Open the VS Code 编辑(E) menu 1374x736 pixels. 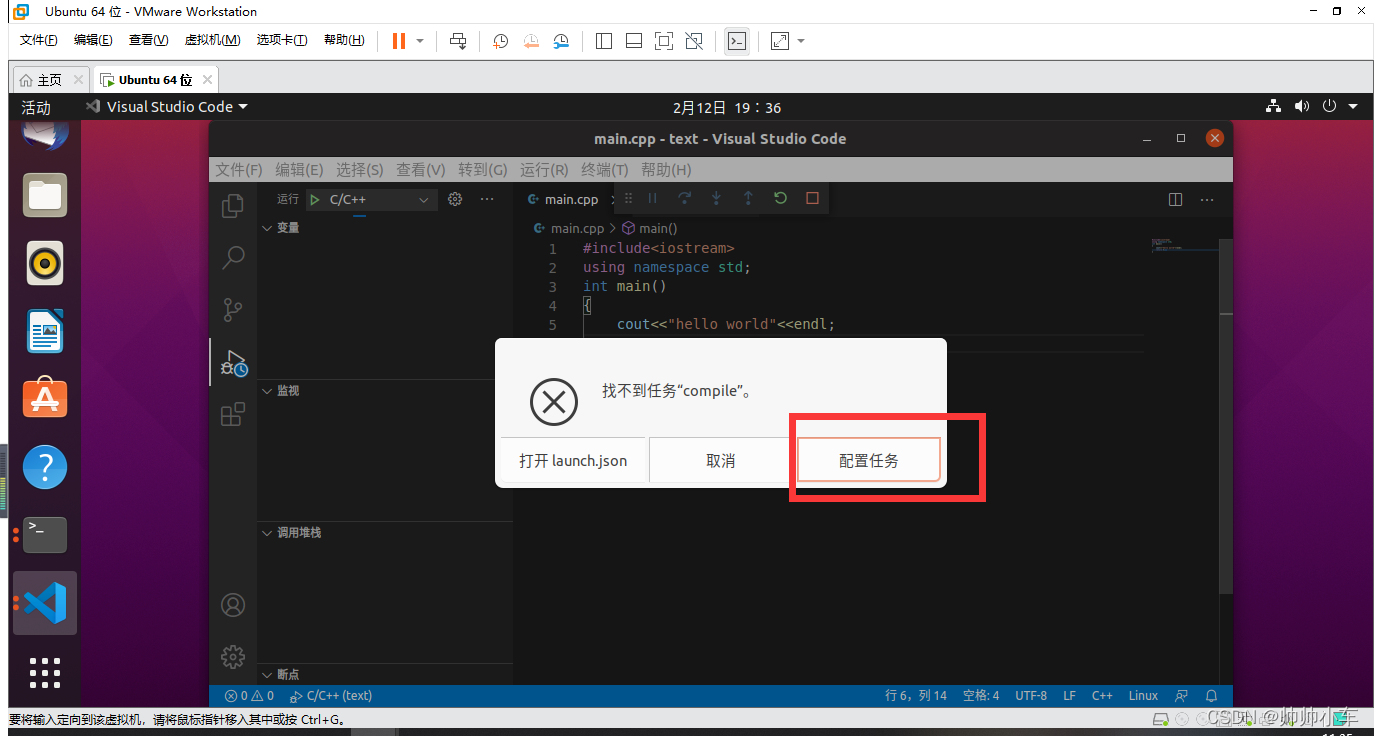pyautogui.click(x=299, y=169)
